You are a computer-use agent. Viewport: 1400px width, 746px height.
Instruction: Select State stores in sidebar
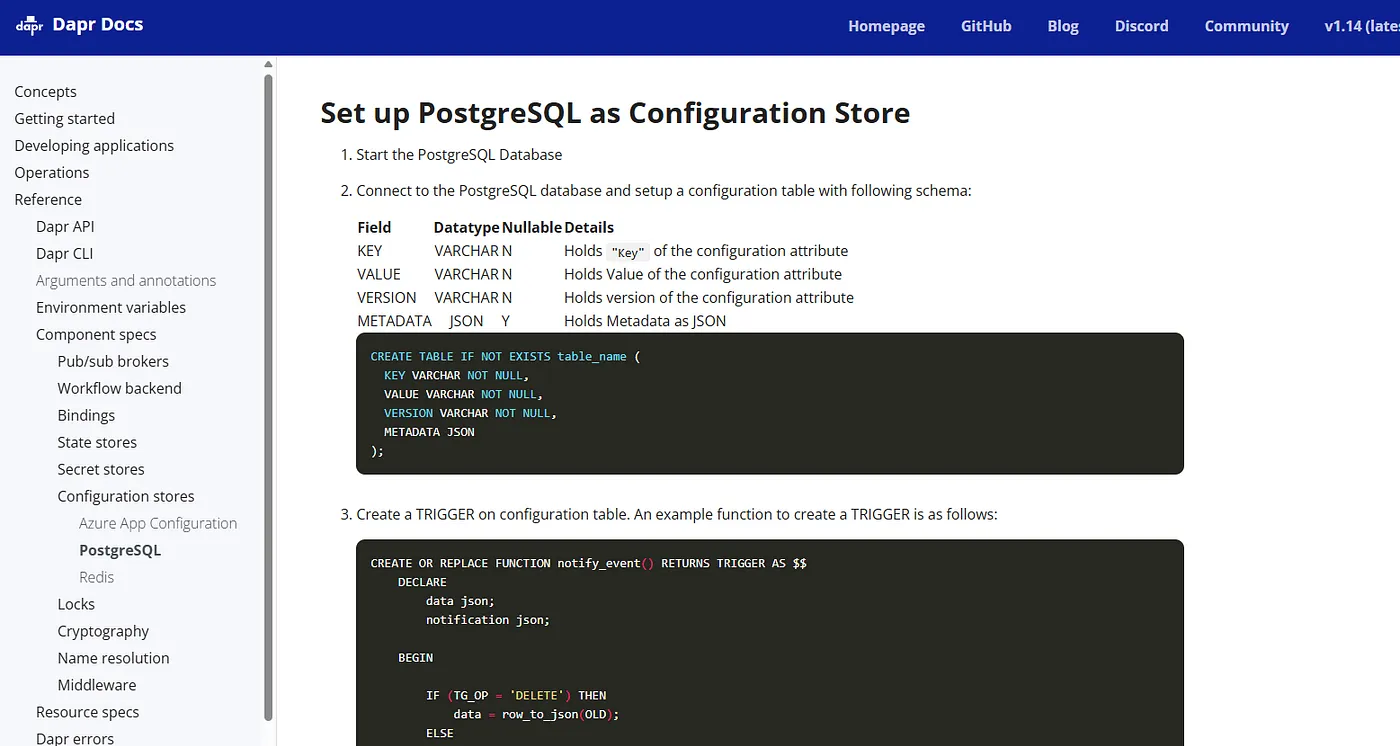97,442
